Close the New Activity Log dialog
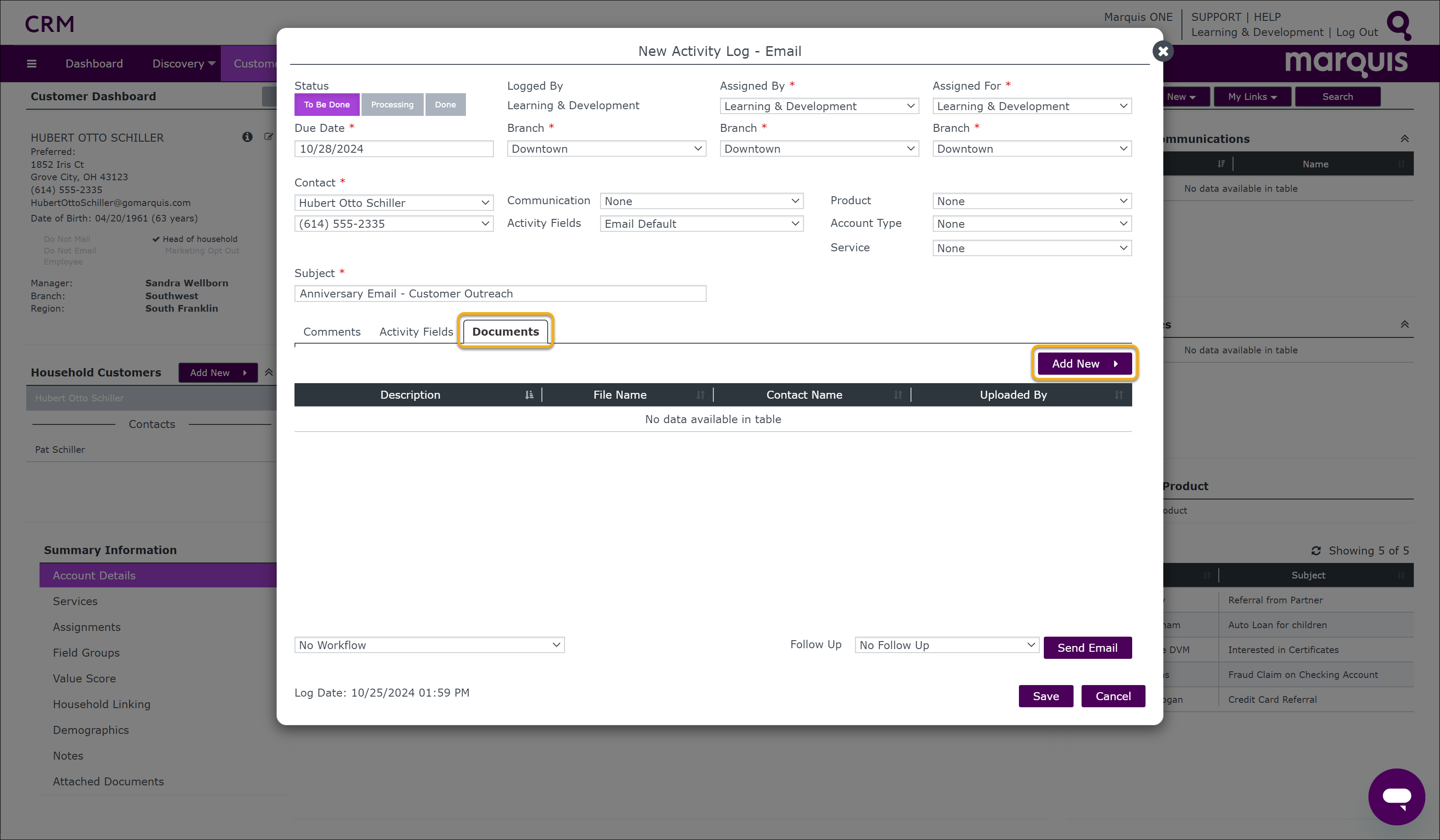The image size is (1440, 840). point(1162,52)
